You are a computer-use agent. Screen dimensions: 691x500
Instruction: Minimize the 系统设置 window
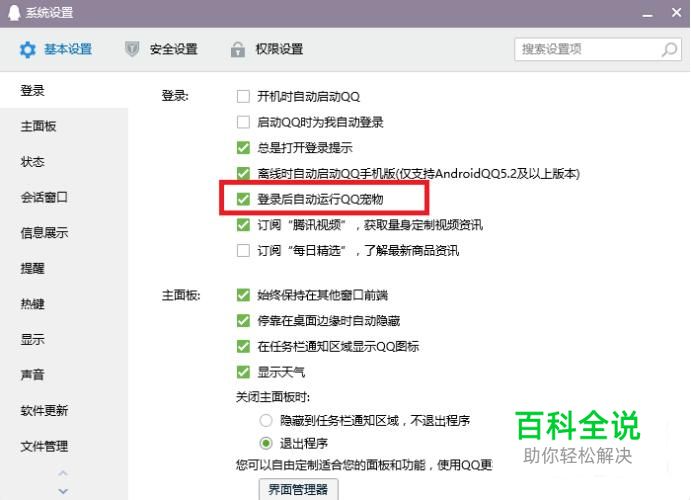point(647,14)
